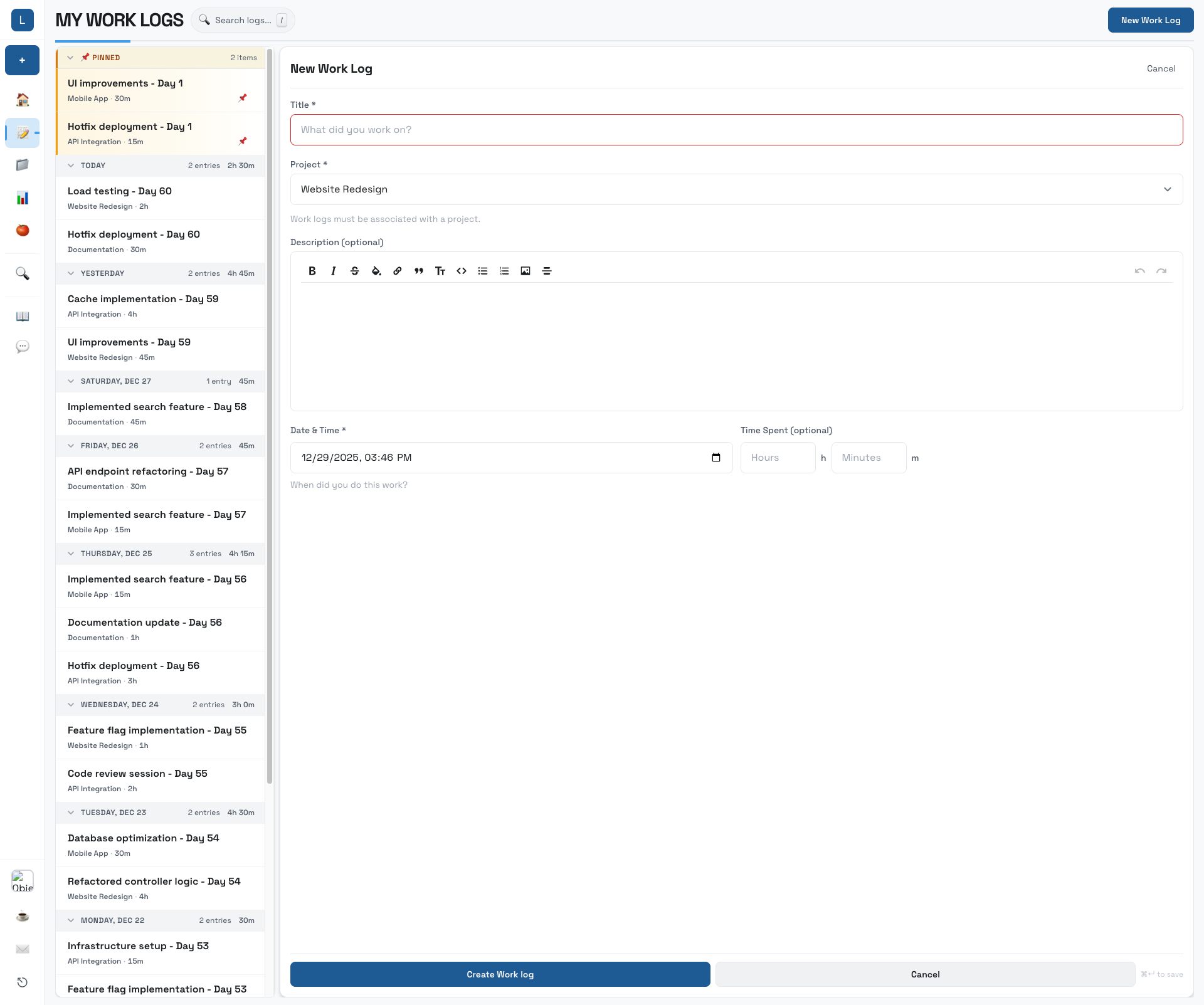Open search via the magnifying glass sidebar icon
This screenshot has height=1005, width=1204.
point(23,274)
